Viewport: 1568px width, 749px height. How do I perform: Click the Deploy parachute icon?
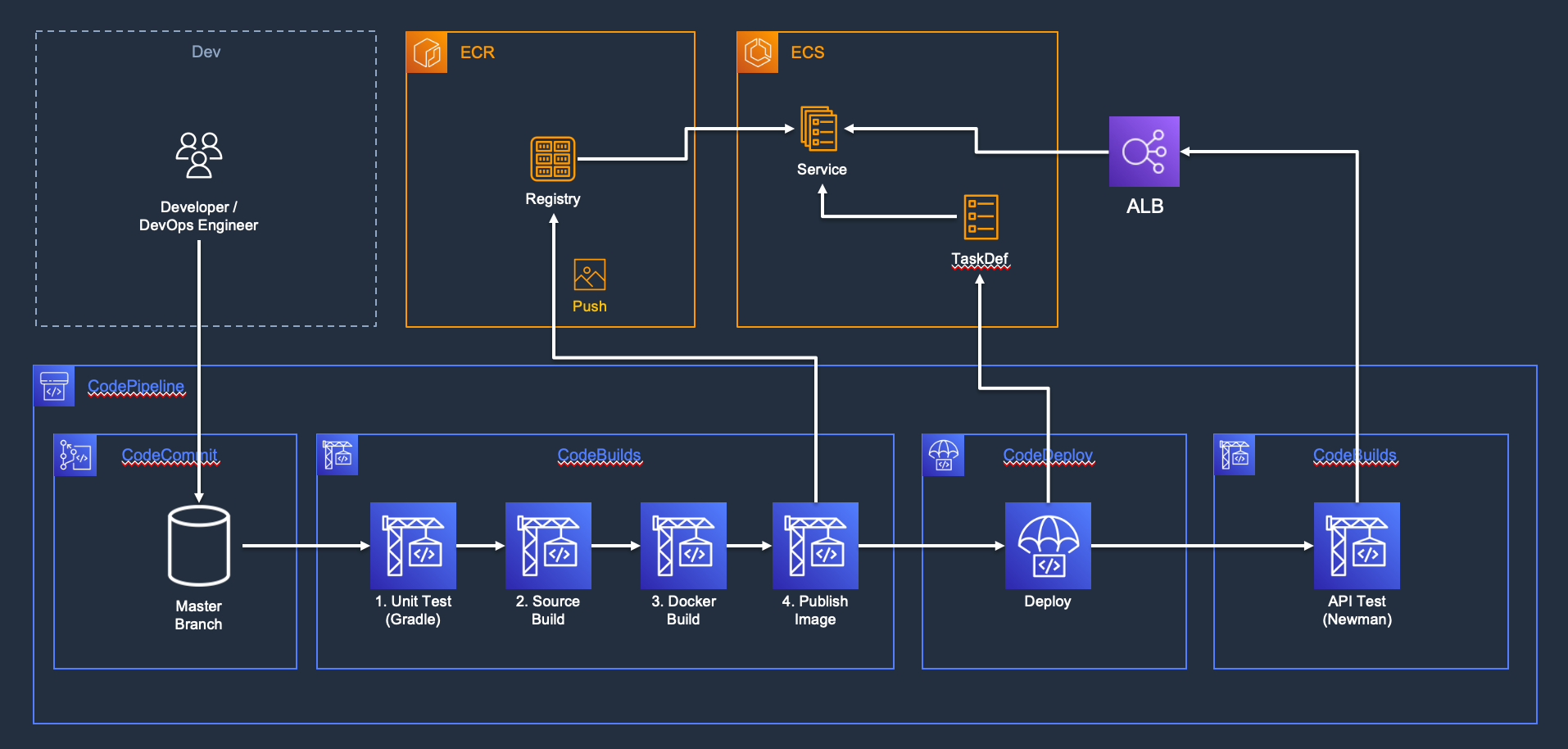[1048, 546]
